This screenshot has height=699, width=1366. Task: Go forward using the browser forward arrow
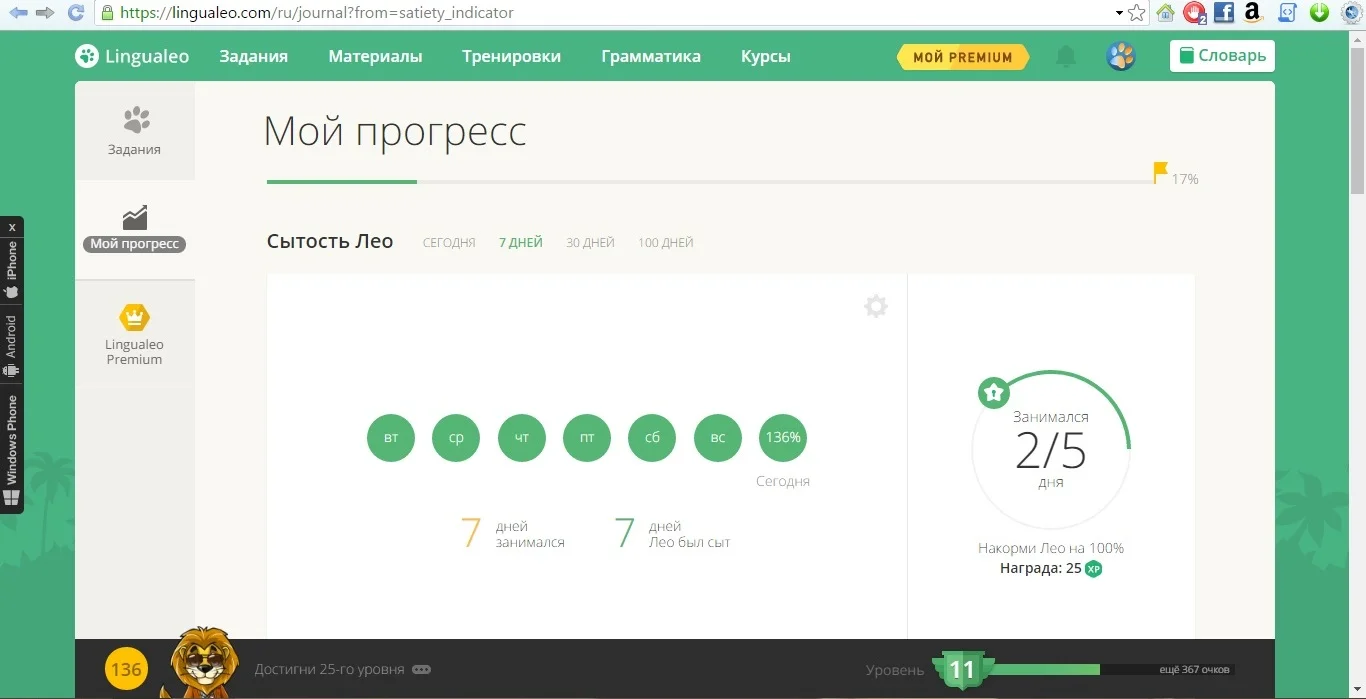[45, 13]
